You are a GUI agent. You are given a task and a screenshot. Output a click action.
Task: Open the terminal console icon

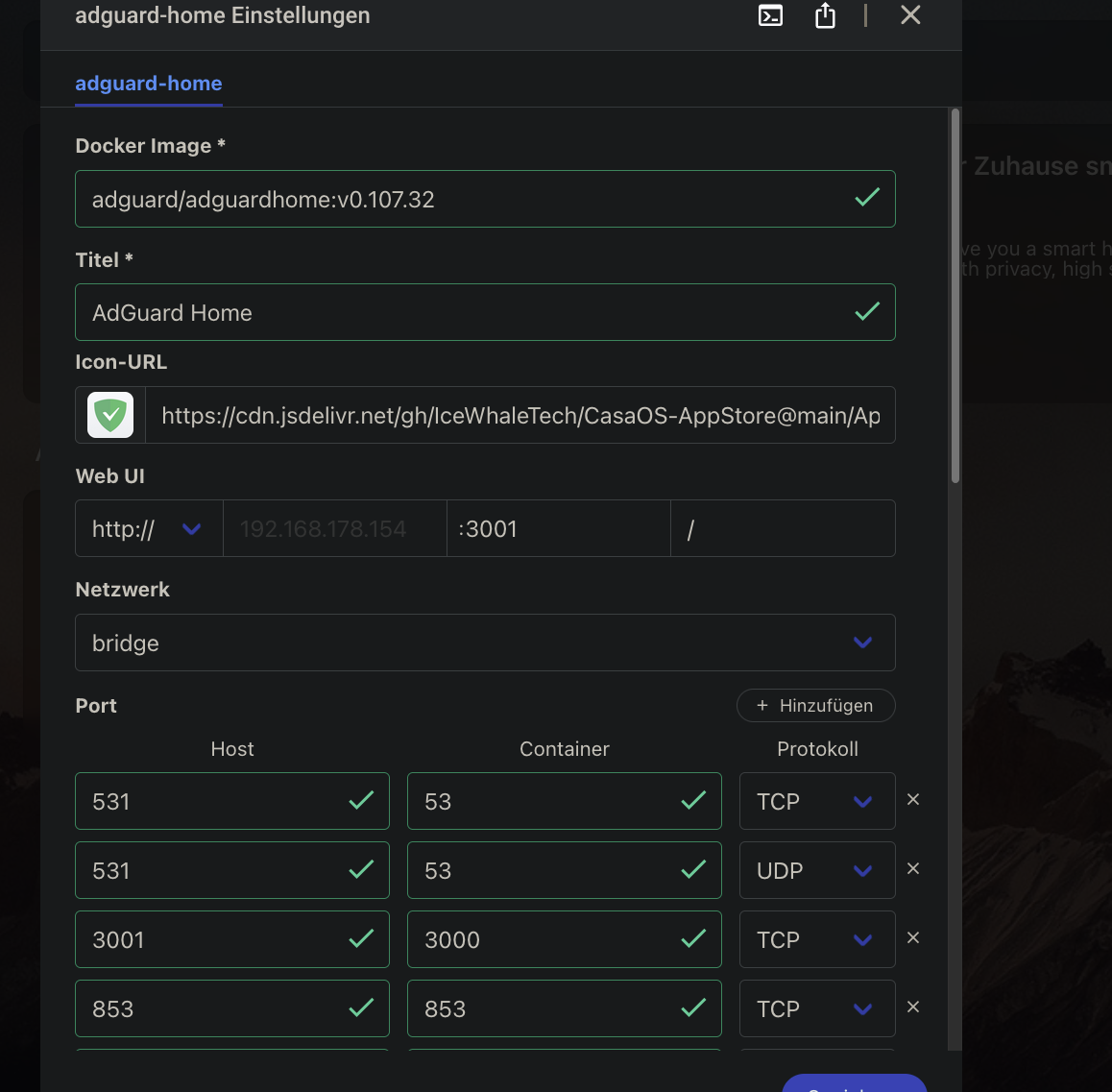click(770, 15)
